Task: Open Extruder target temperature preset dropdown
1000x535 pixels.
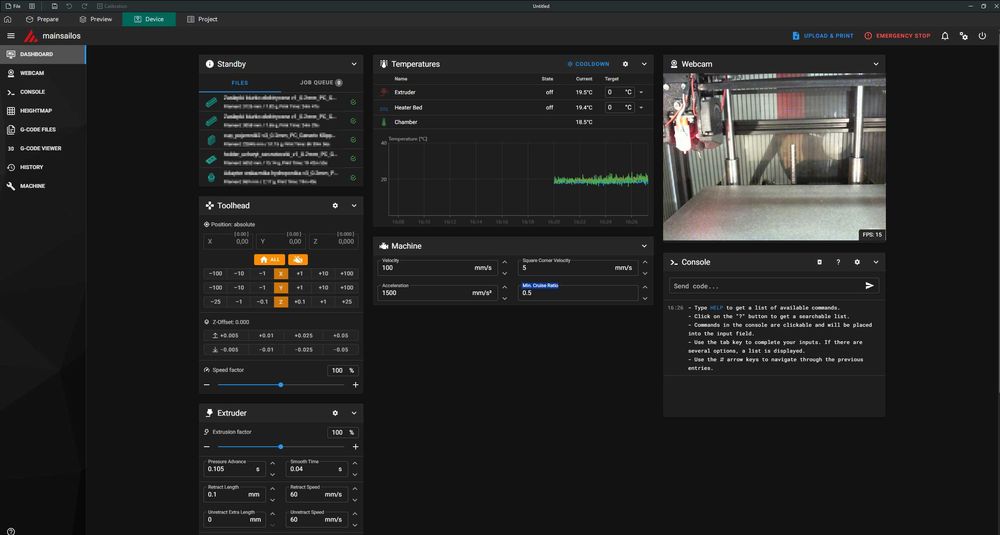Action: pos(641,92)
